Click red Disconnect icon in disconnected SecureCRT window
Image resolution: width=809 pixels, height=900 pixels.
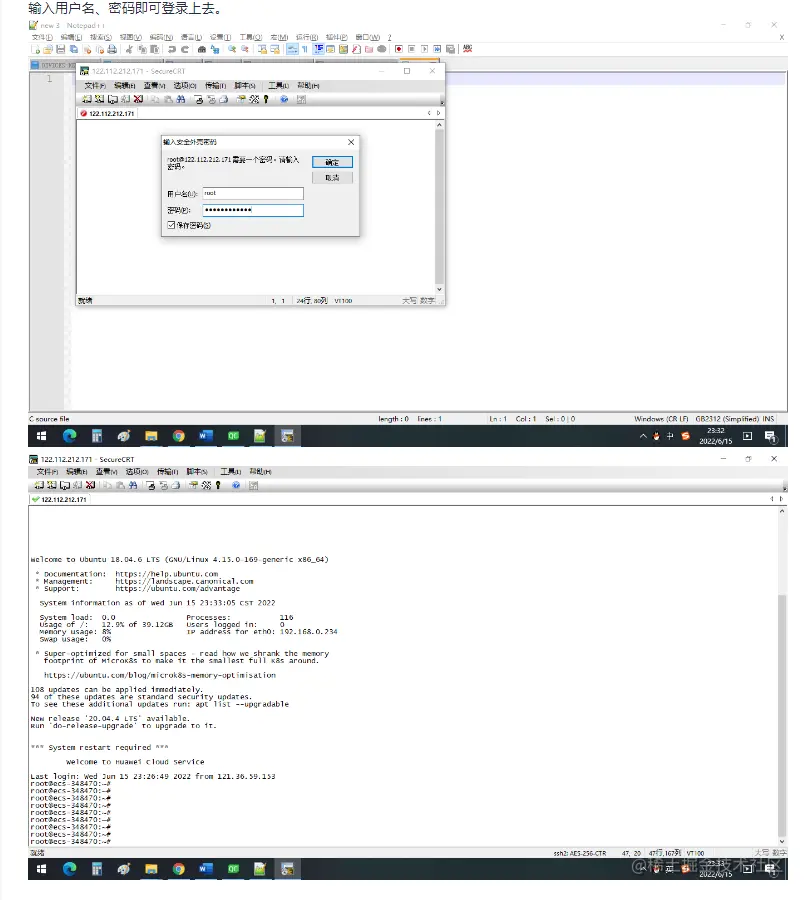tap(138, 99)
